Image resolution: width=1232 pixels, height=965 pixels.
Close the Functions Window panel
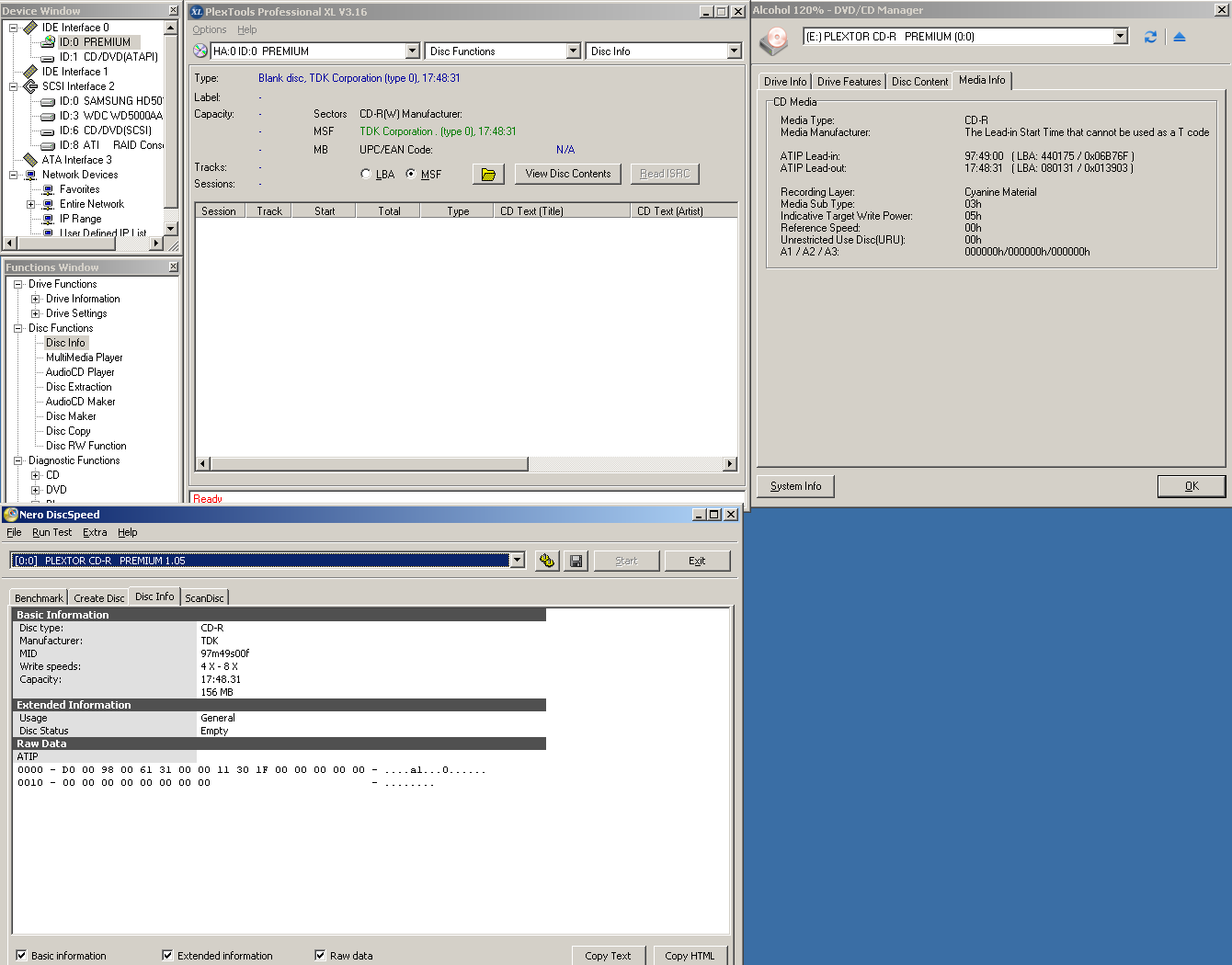[174, 267]
